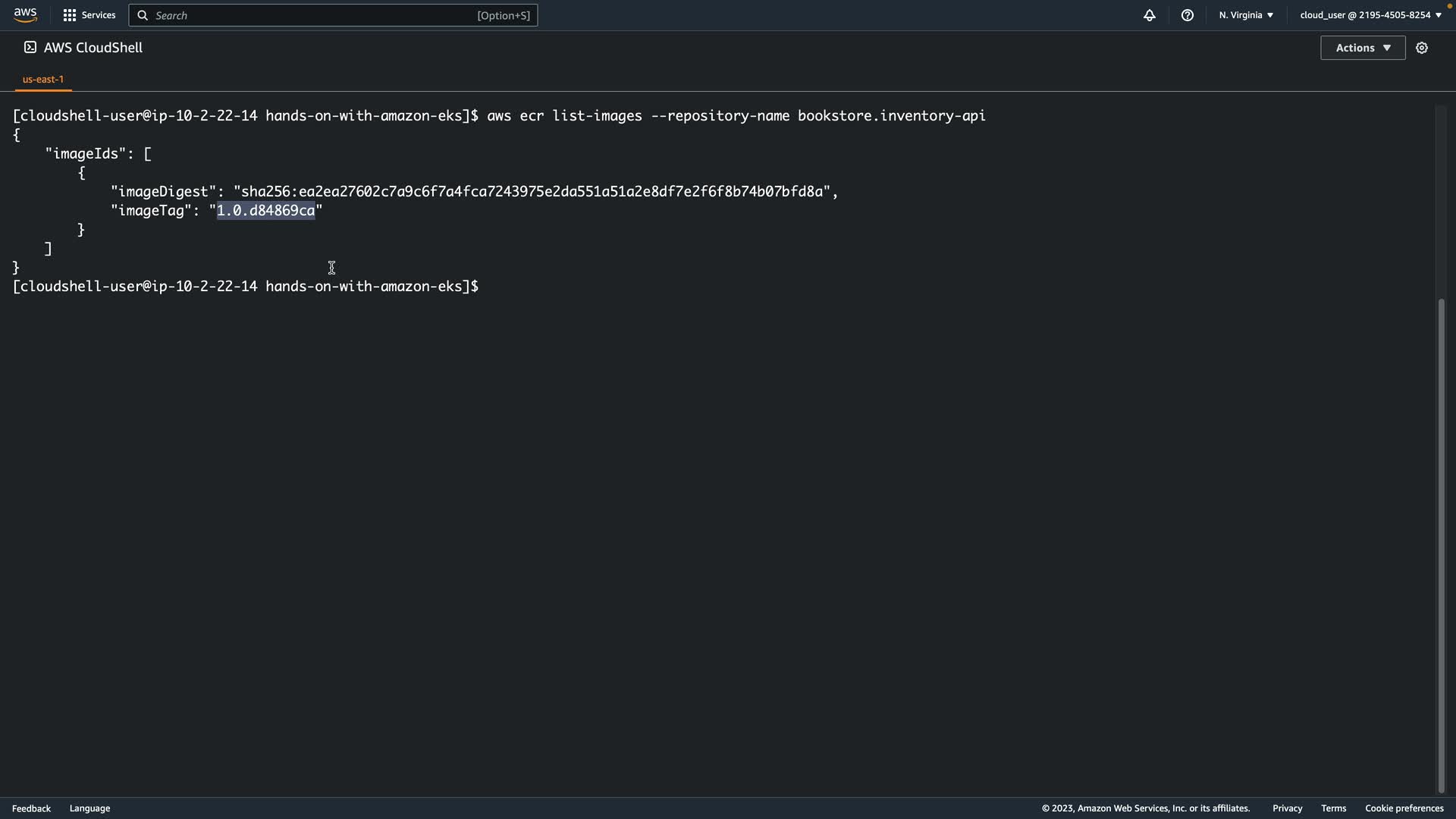Expand the Actions dropdown
This screenshot has width=1456, height=819.
pyautogui.click(x=1363, y=48)
